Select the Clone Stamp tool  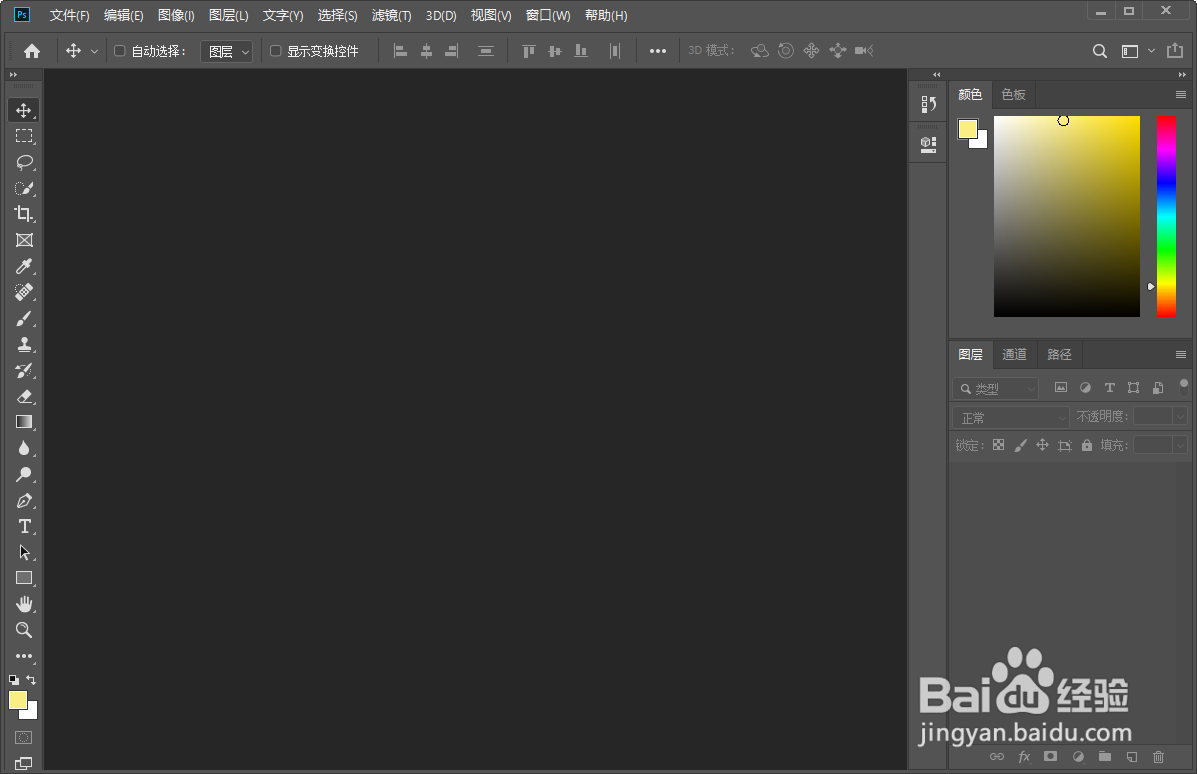(x=24, y=344)
